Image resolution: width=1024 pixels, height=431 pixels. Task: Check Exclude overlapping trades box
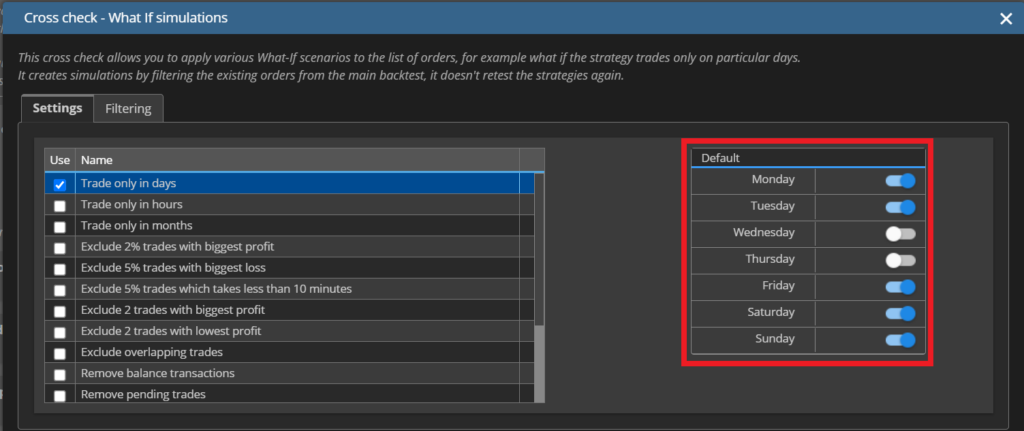pyautogui.click(x=60, y=354)
